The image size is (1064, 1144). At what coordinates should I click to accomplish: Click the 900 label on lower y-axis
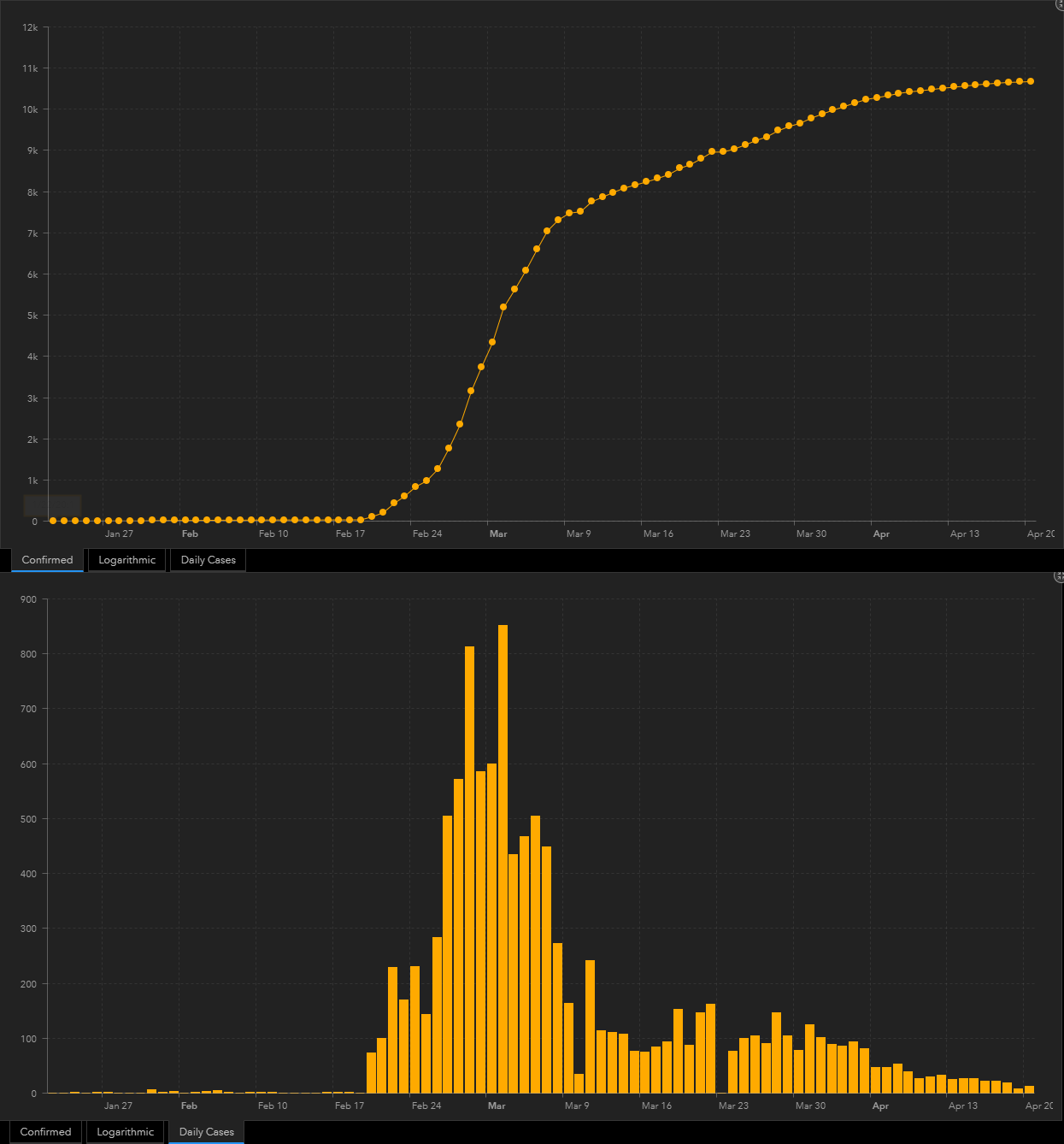(x=28, y=599)
